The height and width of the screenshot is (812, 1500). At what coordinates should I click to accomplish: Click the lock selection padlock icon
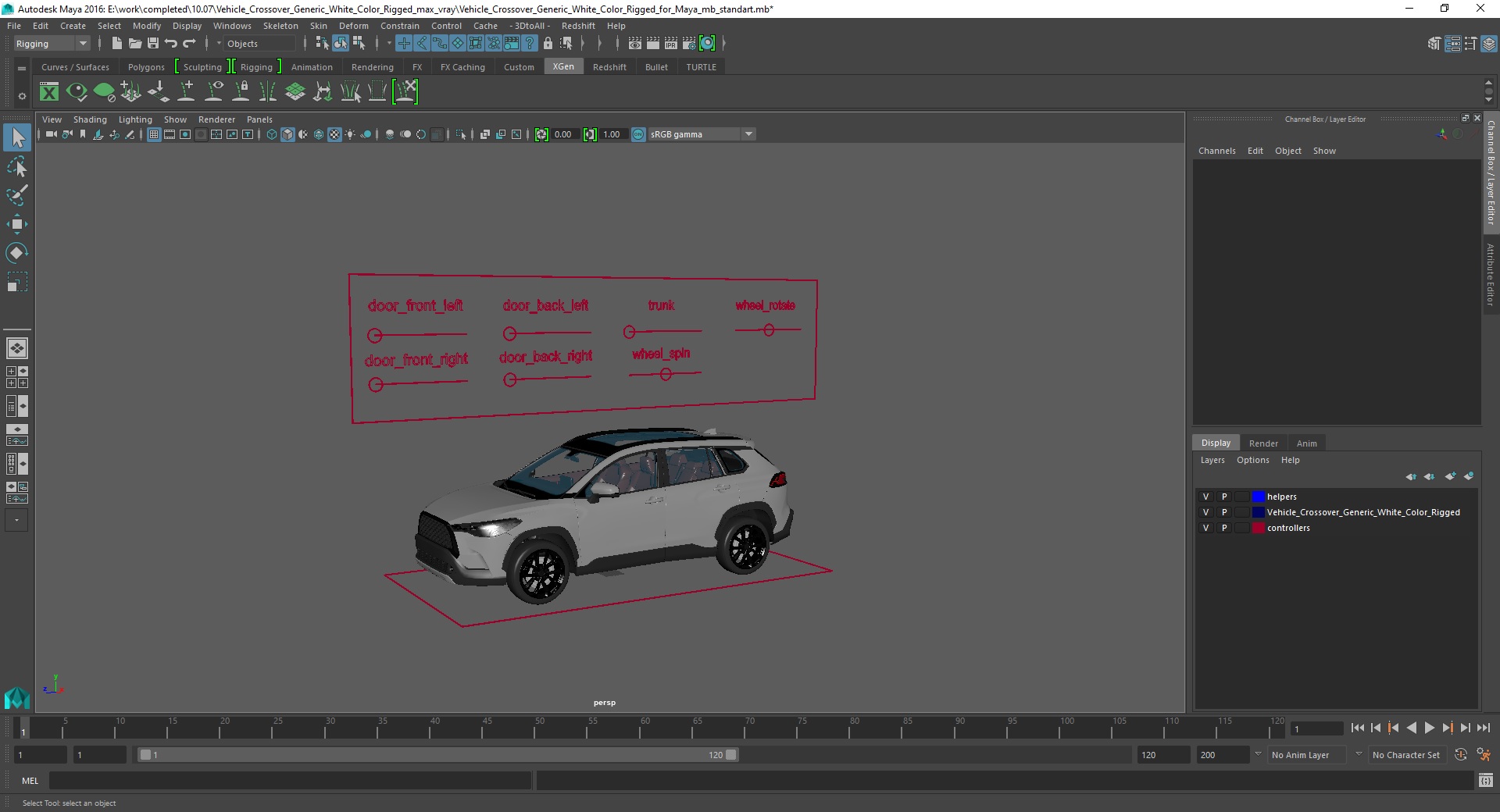548,44
